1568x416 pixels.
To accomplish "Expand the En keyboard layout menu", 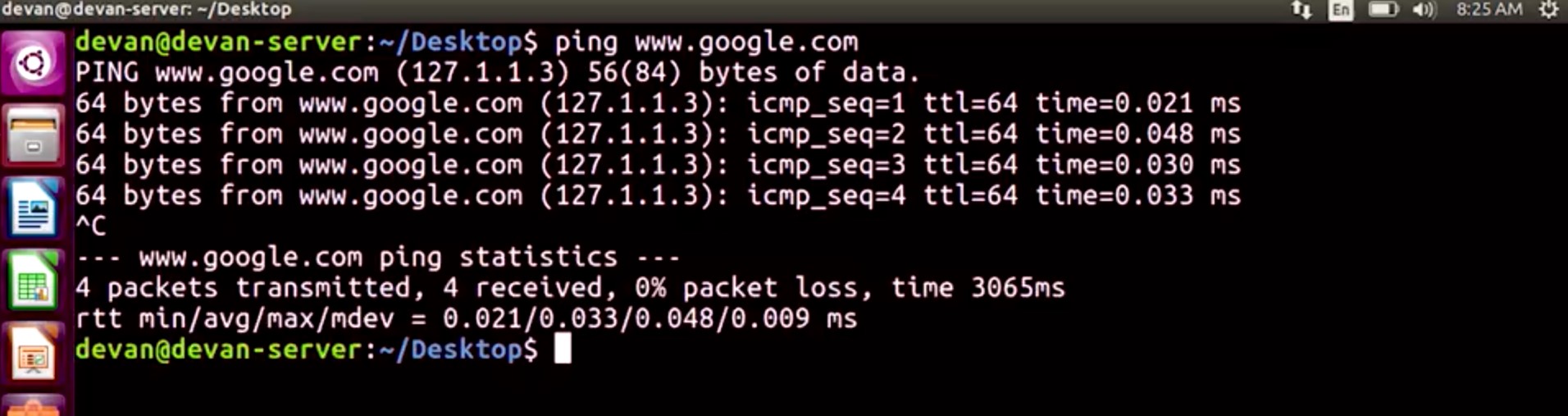I will (1341, 10).
